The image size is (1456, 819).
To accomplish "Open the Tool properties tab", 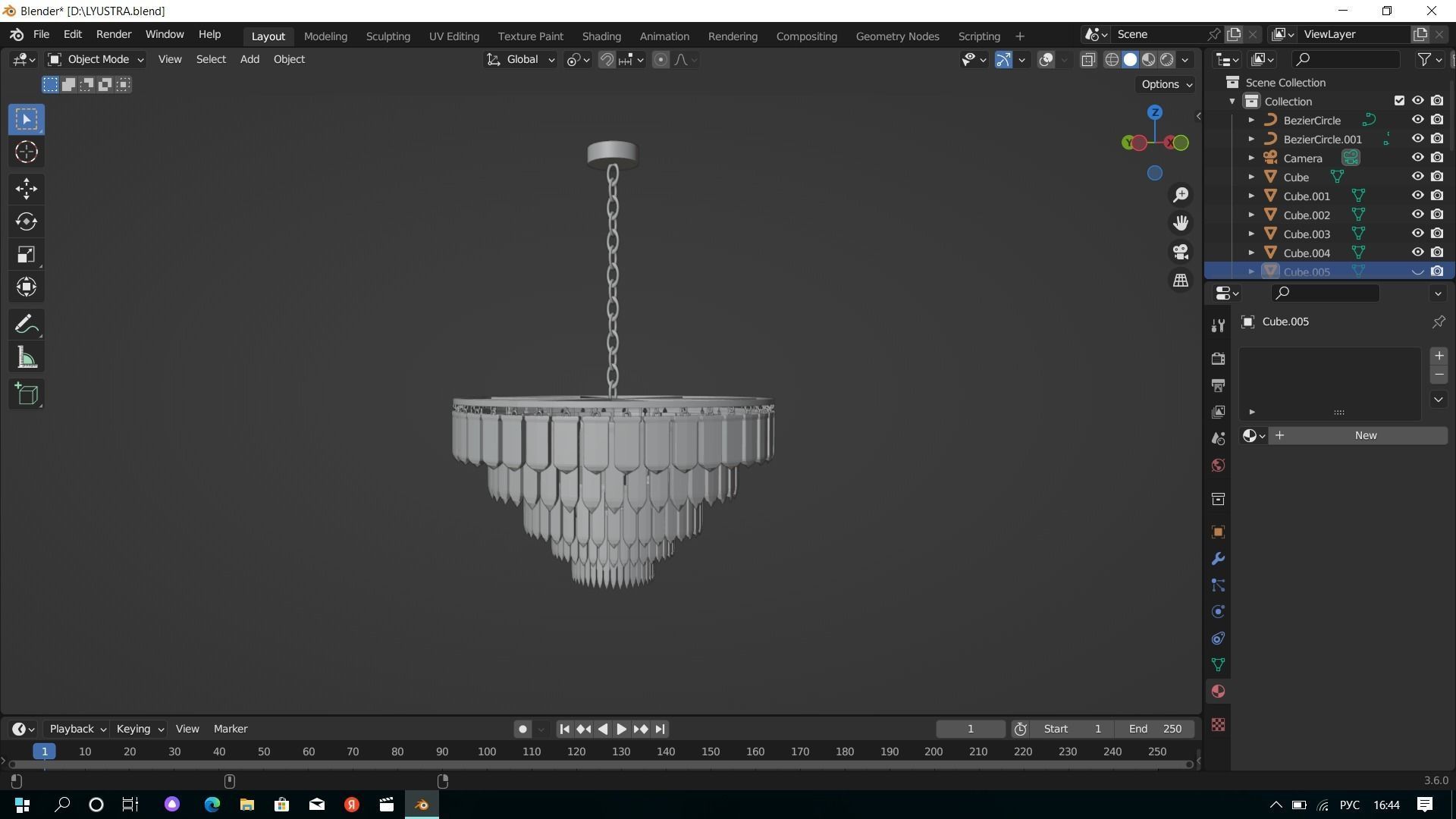I will coord(1218,325).
